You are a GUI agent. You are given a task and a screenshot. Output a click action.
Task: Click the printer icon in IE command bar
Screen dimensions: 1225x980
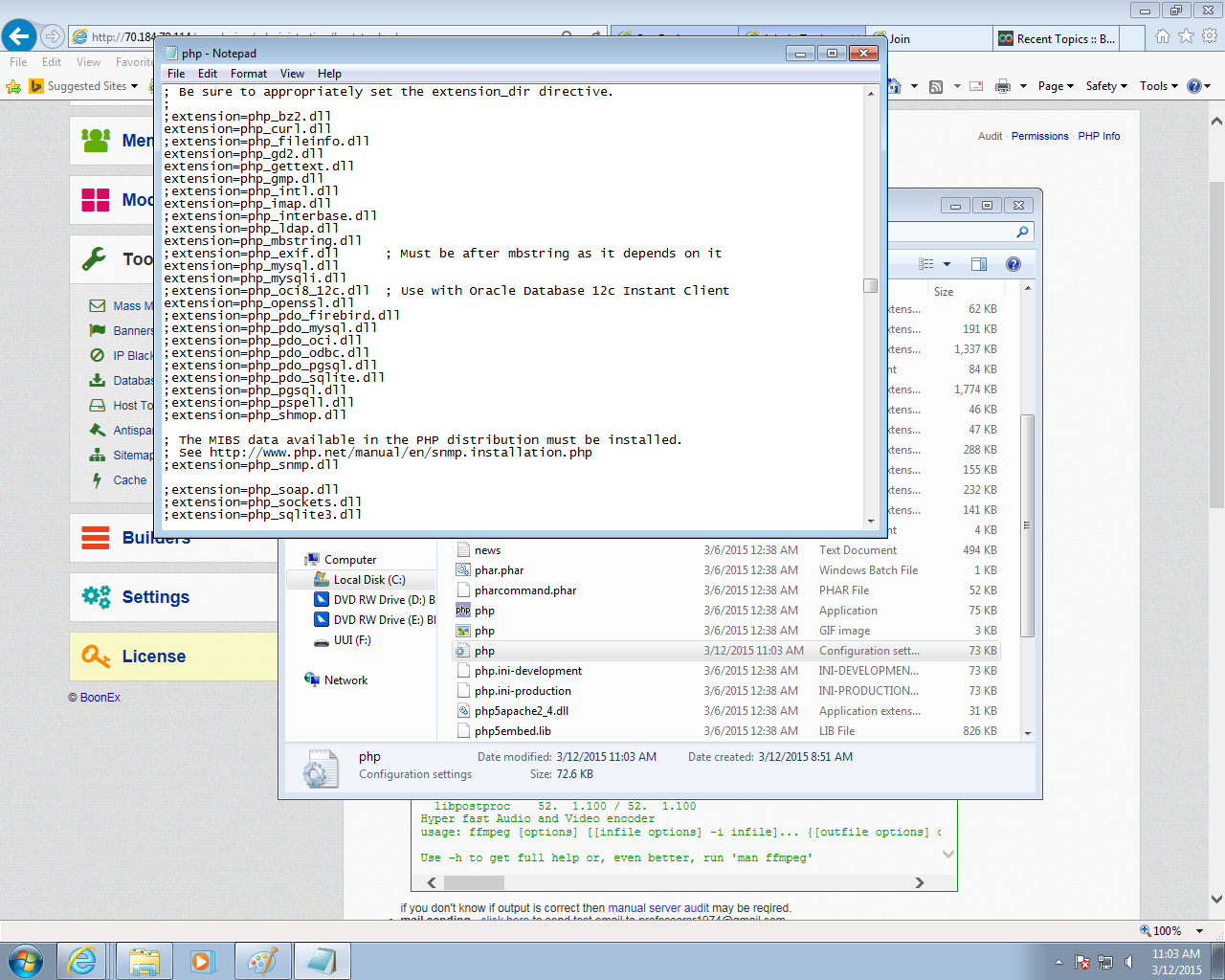click(x=1002, y=86)
